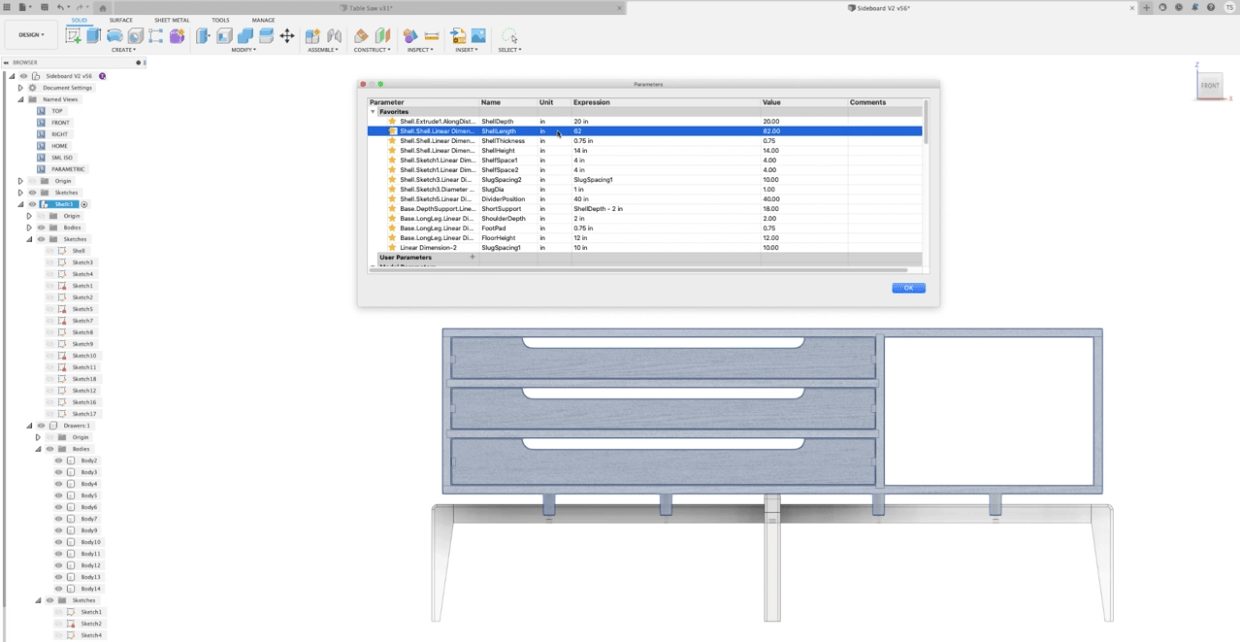Select the Create Sketch tool
Image resolution: width=1240 pixels, height=642 pixels.
(72, 34)
